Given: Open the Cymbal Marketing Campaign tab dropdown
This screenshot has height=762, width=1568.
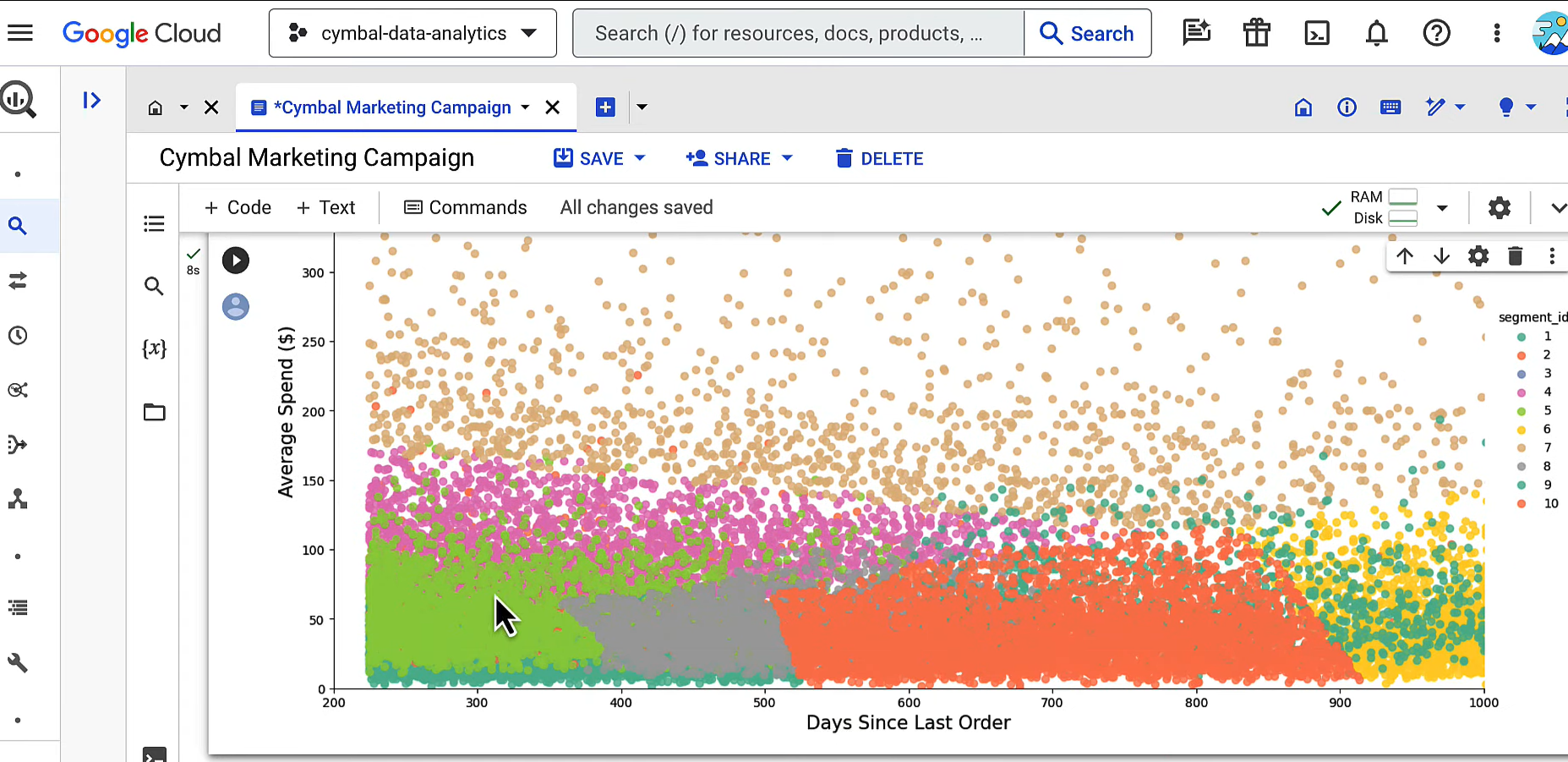Looking at the screenshot, I should pyautogui.click(x=525, y=107).
